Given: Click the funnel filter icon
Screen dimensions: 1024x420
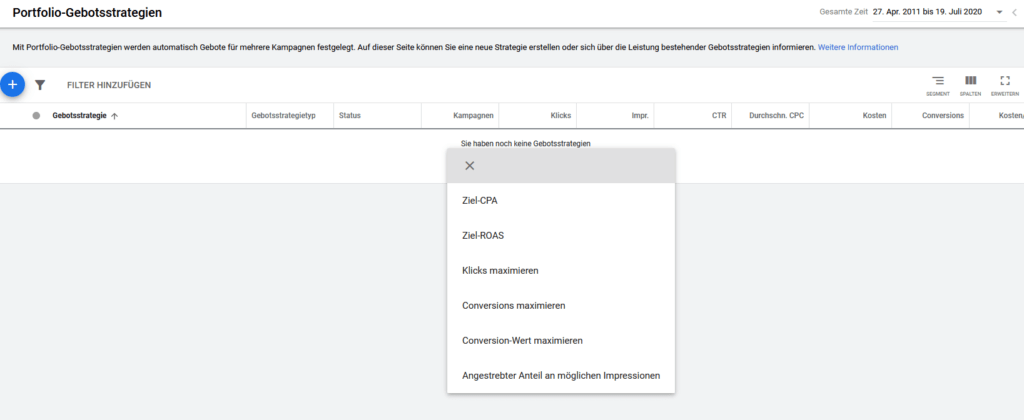Looking at the screenshot, I should 40,86.
